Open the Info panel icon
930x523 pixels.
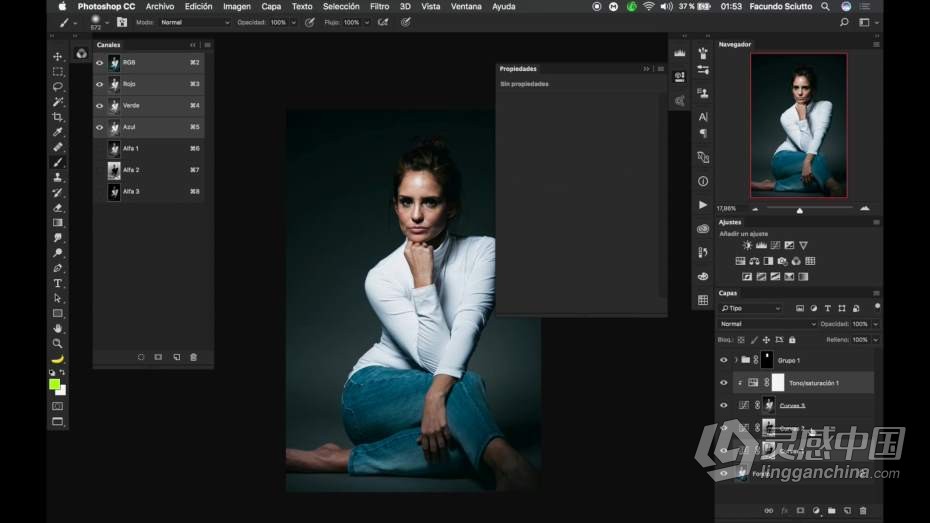[x=703, y=181]
